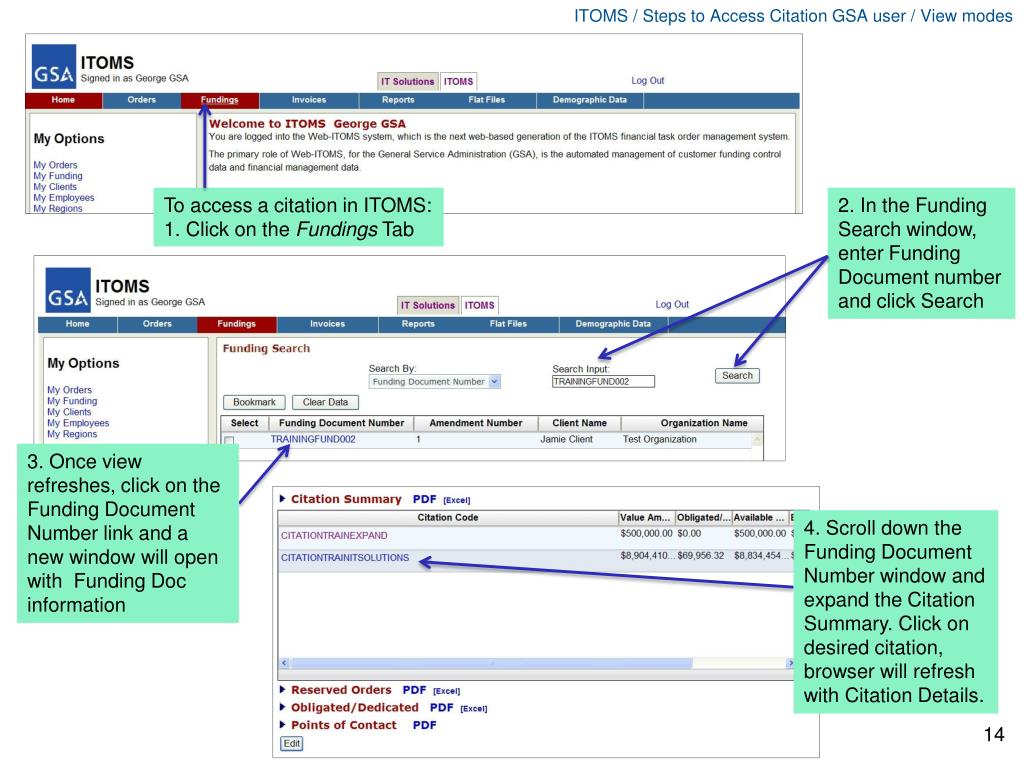This screenshot has width=1024, height=768.
Task: Select the 'Test Organization' cell
Action: (660, 440)
